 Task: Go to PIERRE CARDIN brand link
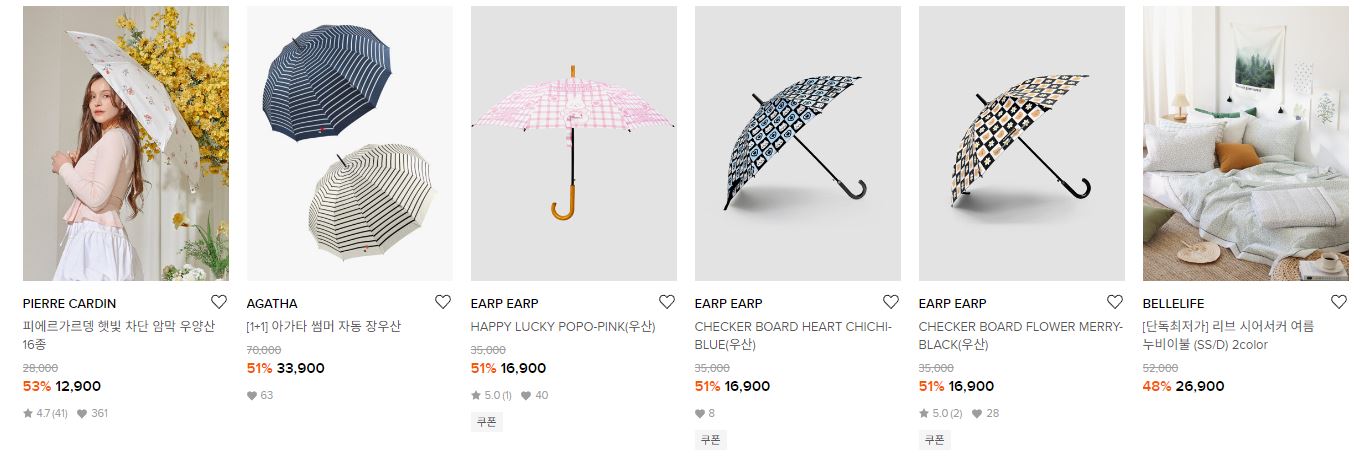click(69, 304)
